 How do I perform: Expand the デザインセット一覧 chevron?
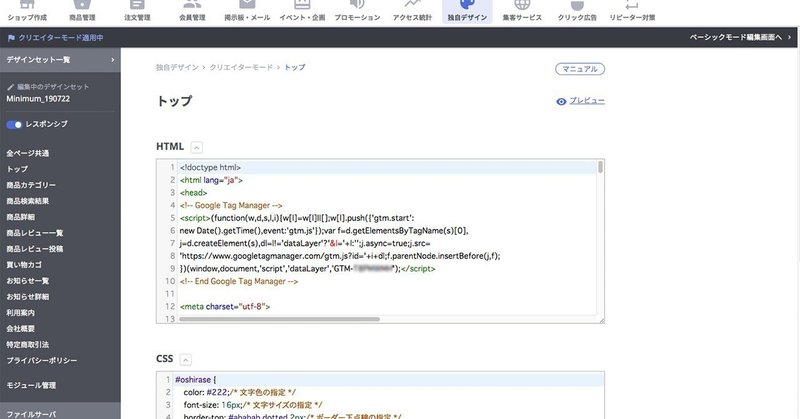112,60
